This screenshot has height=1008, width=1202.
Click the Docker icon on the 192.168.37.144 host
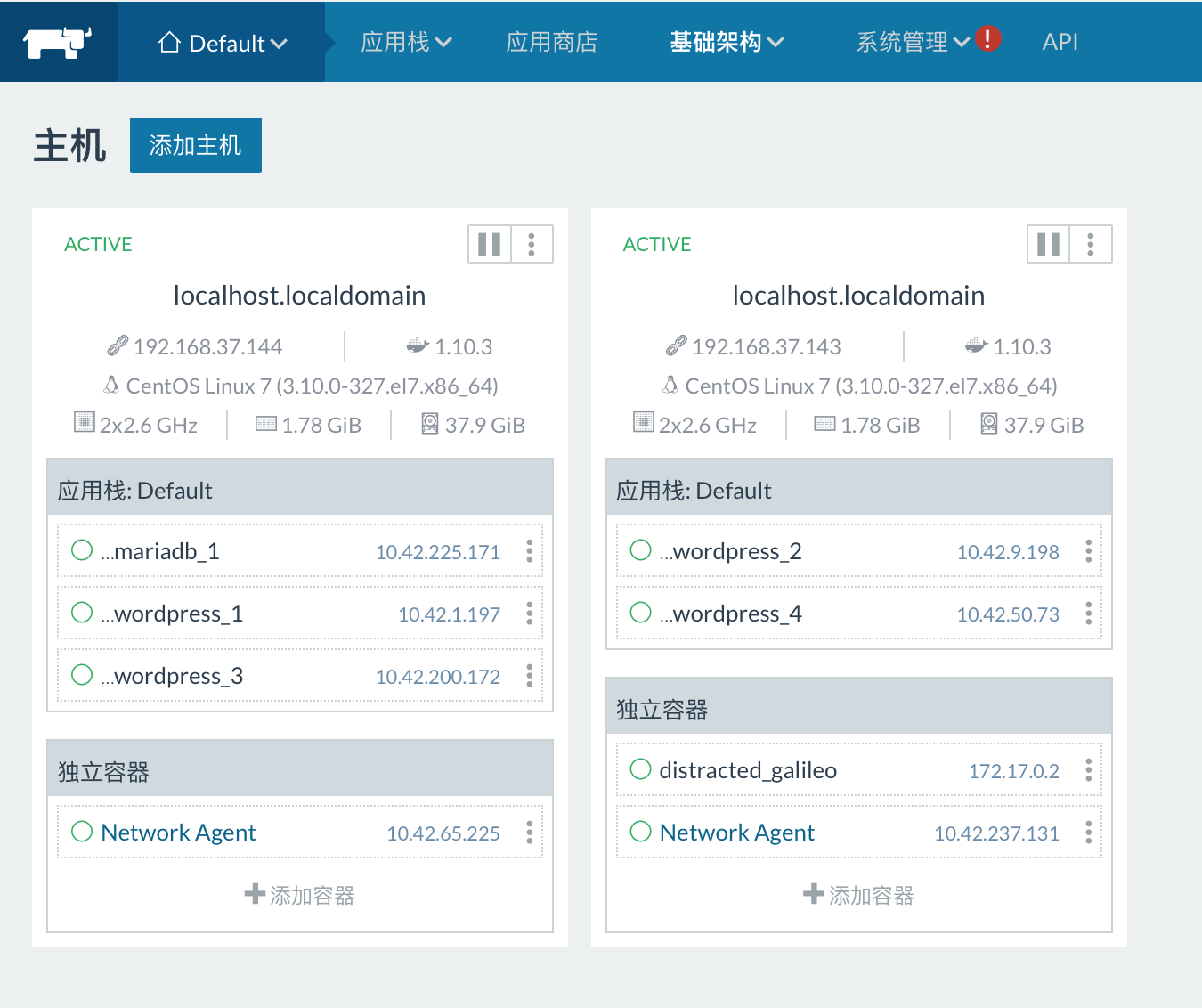coord(418,345)
